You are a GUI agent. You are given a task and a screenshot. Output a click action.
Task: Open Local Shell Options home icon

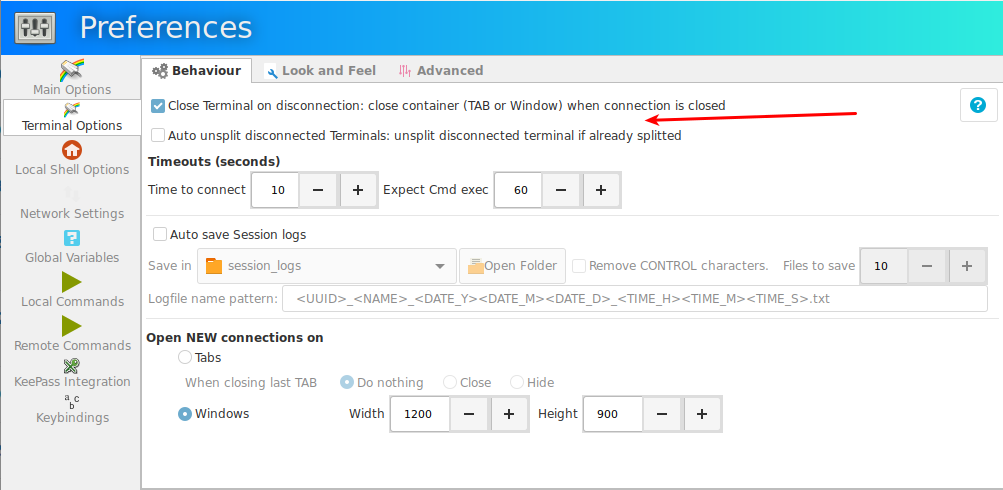72,150
